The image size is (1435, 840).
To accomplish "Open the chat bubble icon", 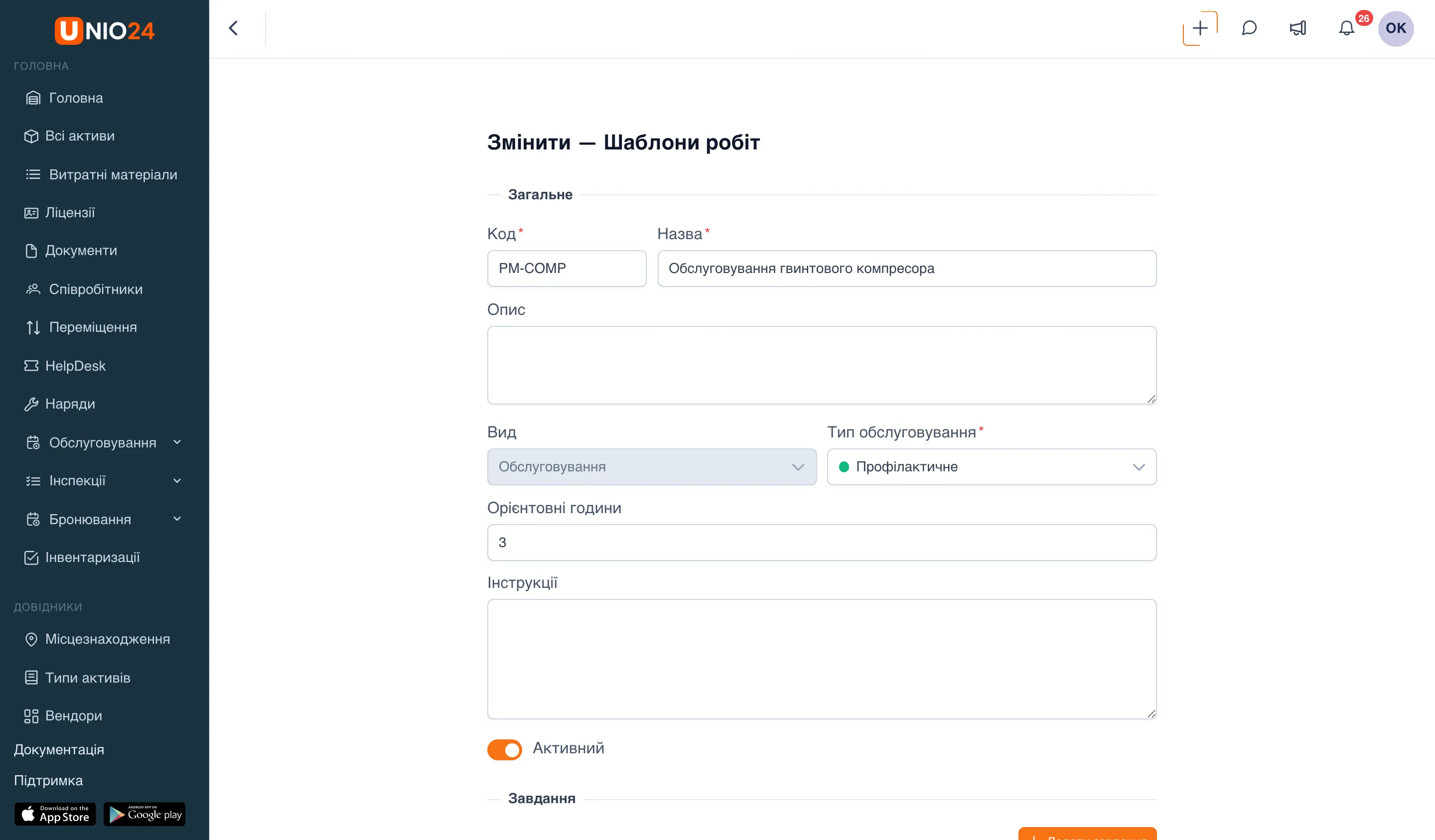I will click(x=1249, y=28).
